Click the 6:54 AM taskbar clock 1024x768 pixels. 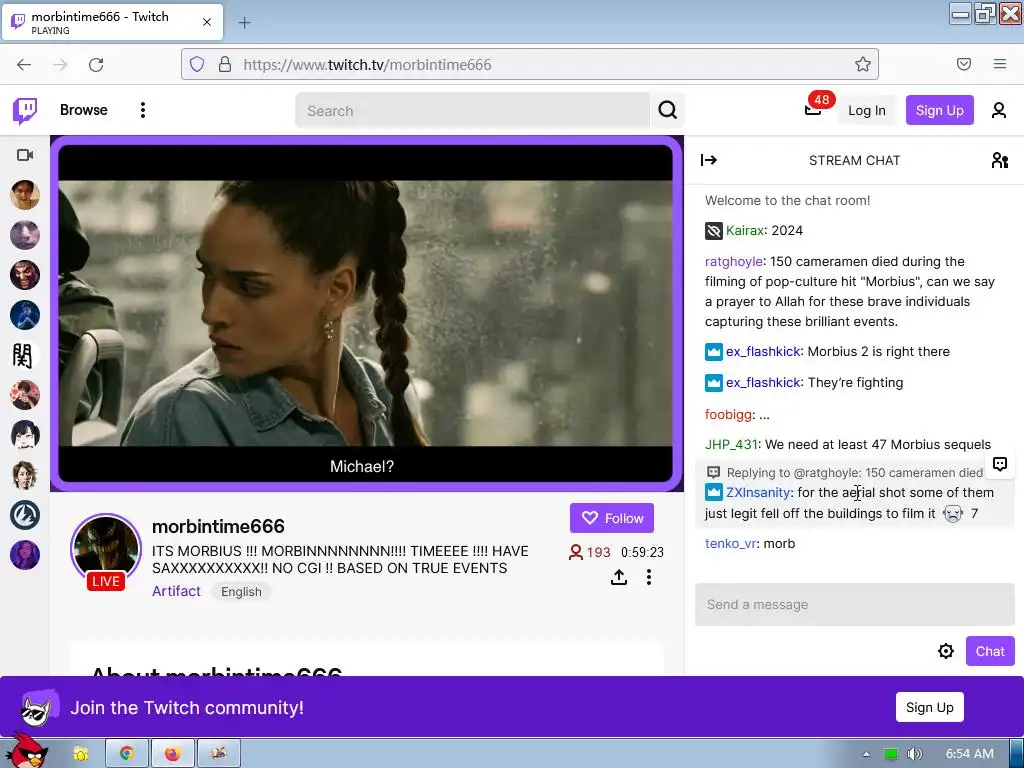(x=969, y=754)
